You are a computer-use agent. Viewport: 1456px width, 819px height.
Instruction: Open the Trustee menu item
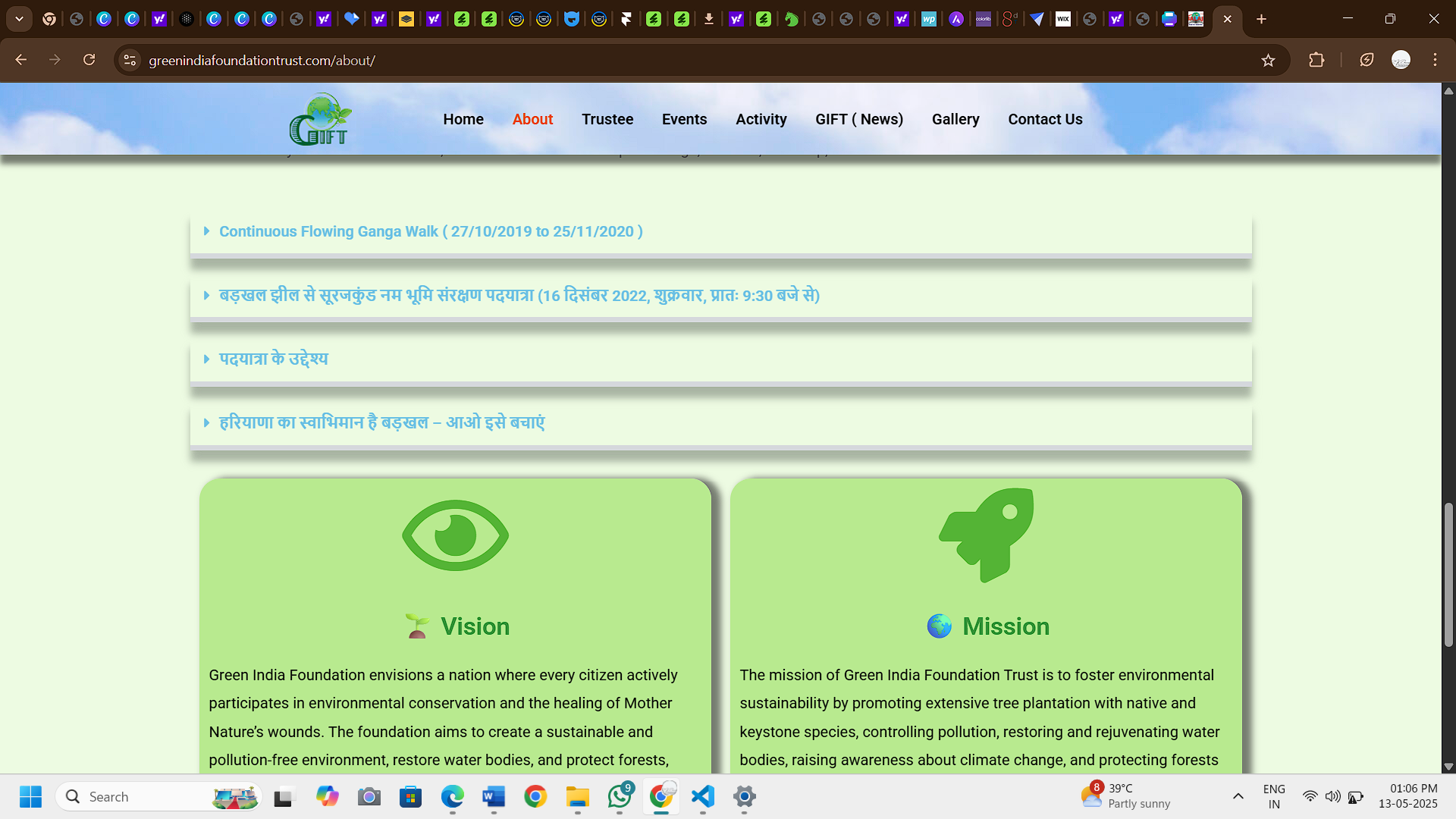[607, 119]
